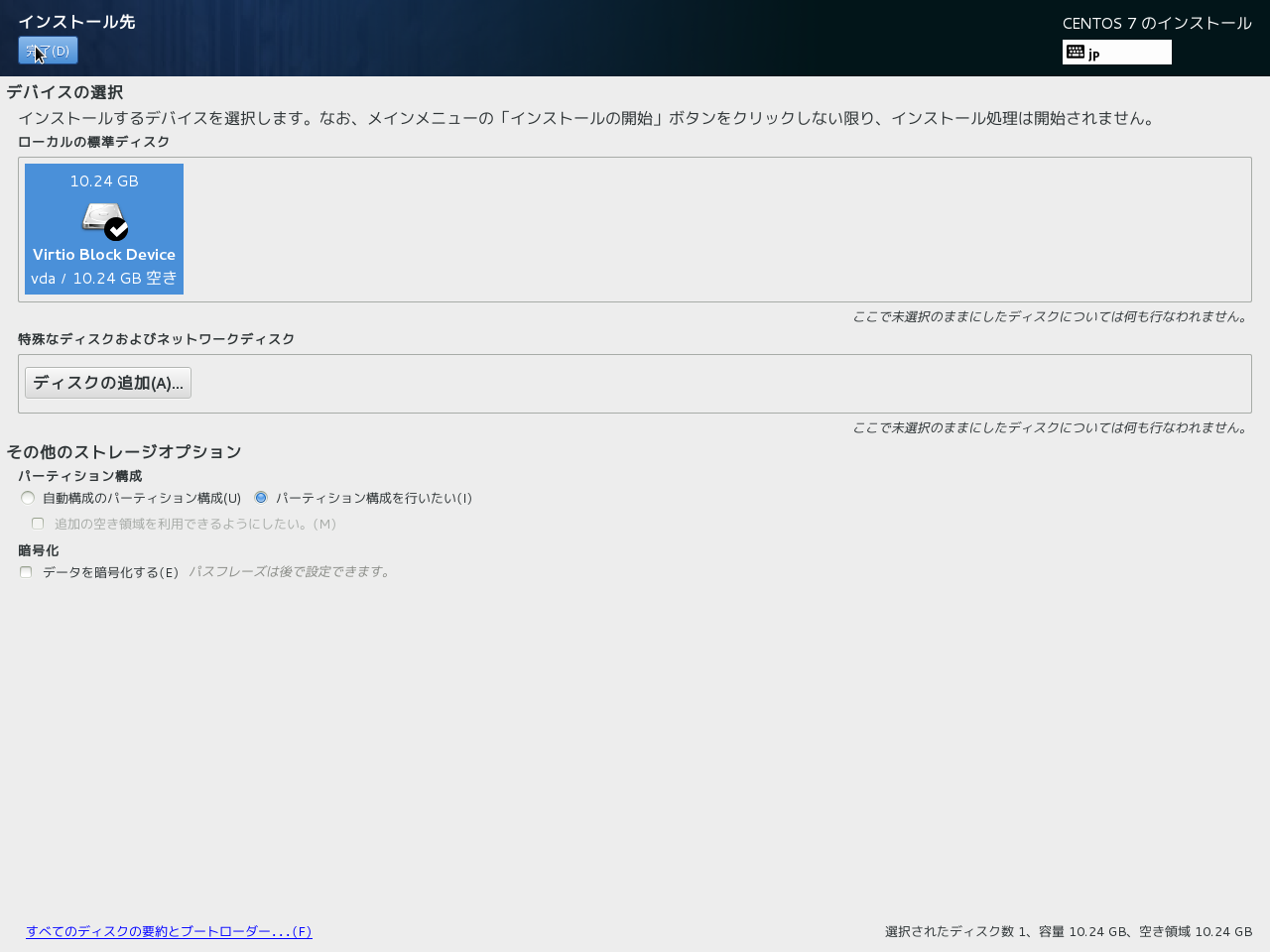This screenshot has height=952, width=1270.
Task: Enable データを暗号化する(E) encryption checkbox
Action: 26,572
